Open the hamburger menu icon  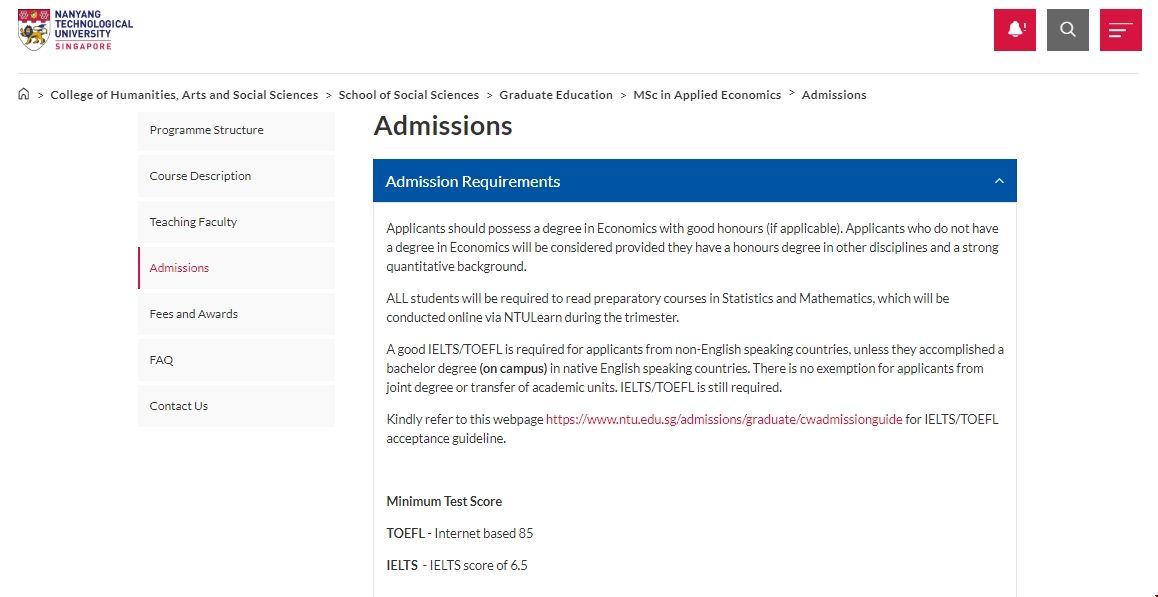tap(1120, 30)
